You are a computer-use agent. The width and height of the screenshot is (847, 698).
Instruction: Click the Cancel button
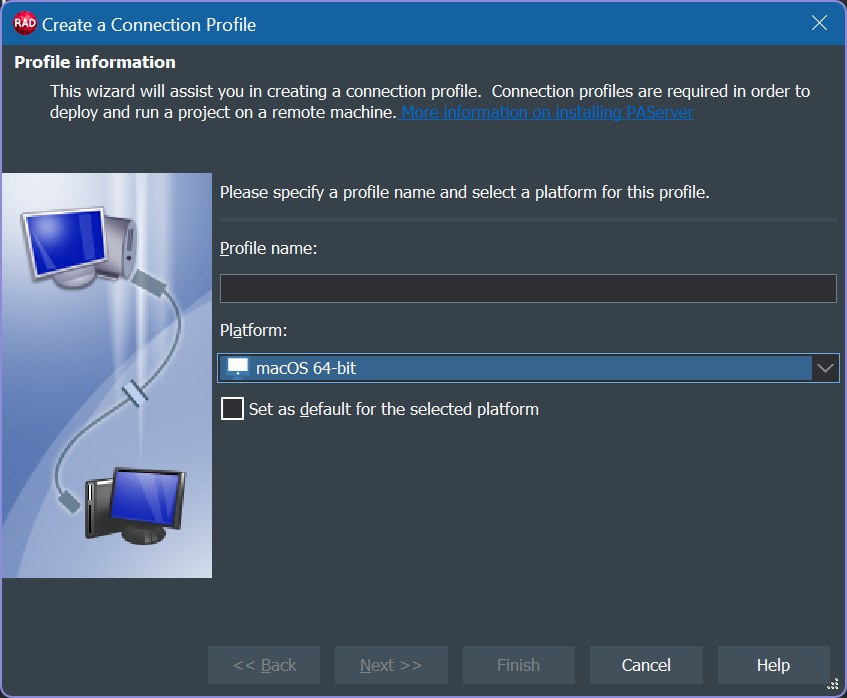[x=646, y=665]
